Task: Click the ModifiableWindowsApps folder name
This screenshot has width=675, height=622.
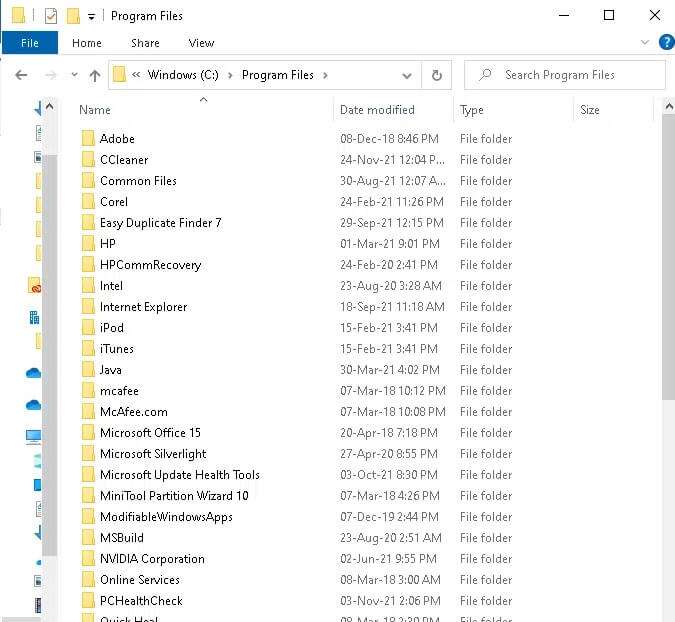Action: click(x=166, y=517)
